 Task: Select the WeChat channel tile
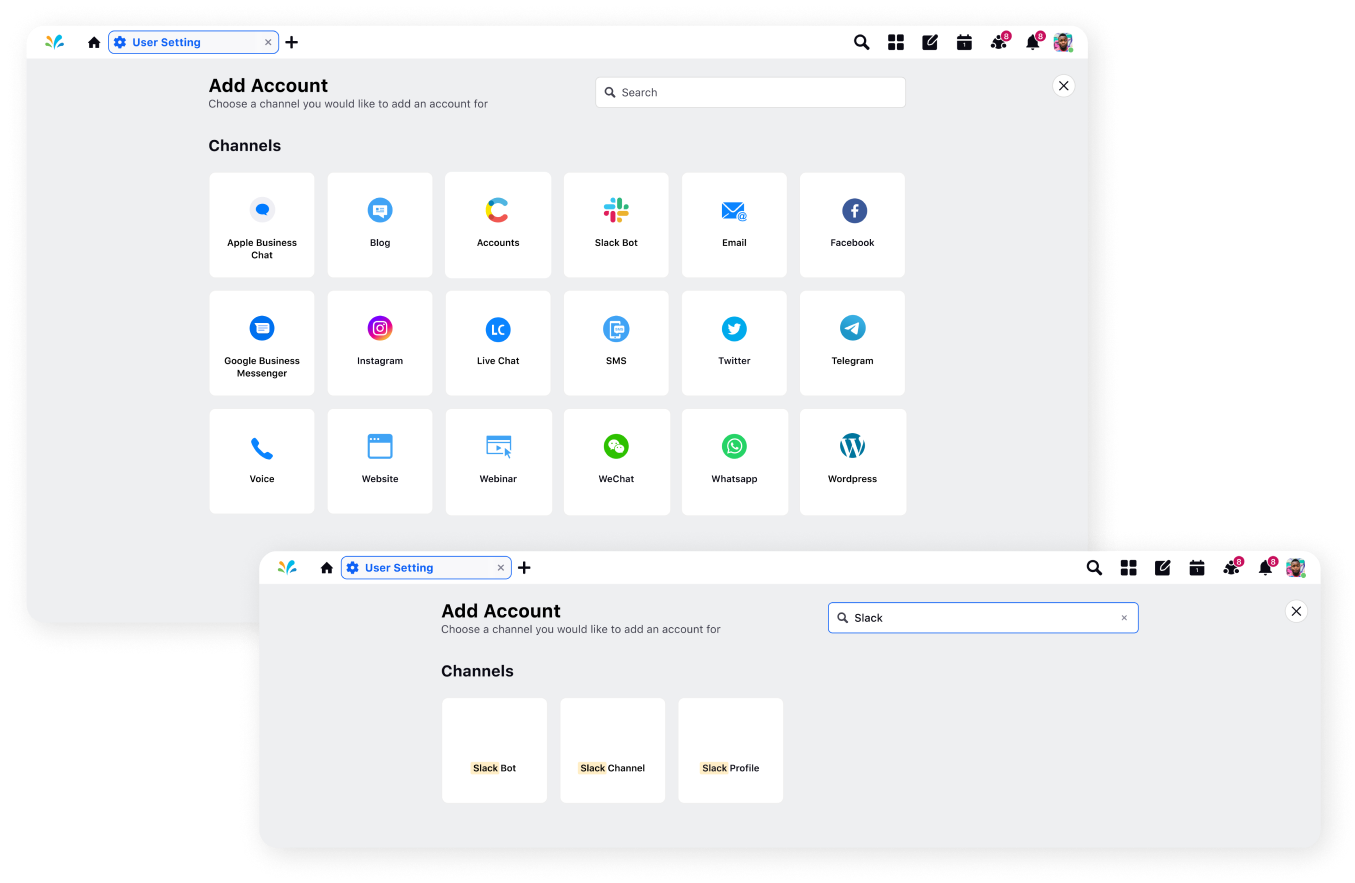coord(617,462)
